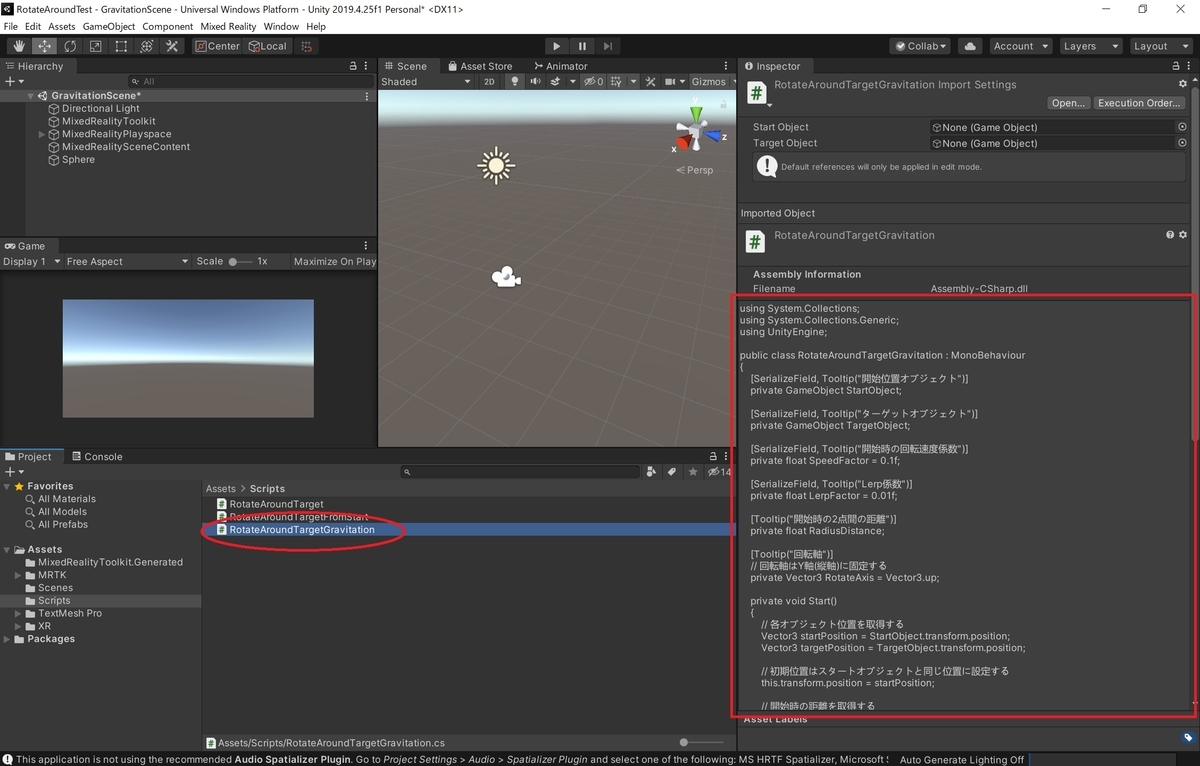Save search star icon in Project
The height and width of the screenshot is (766, 1200).
tap(692, 472)
